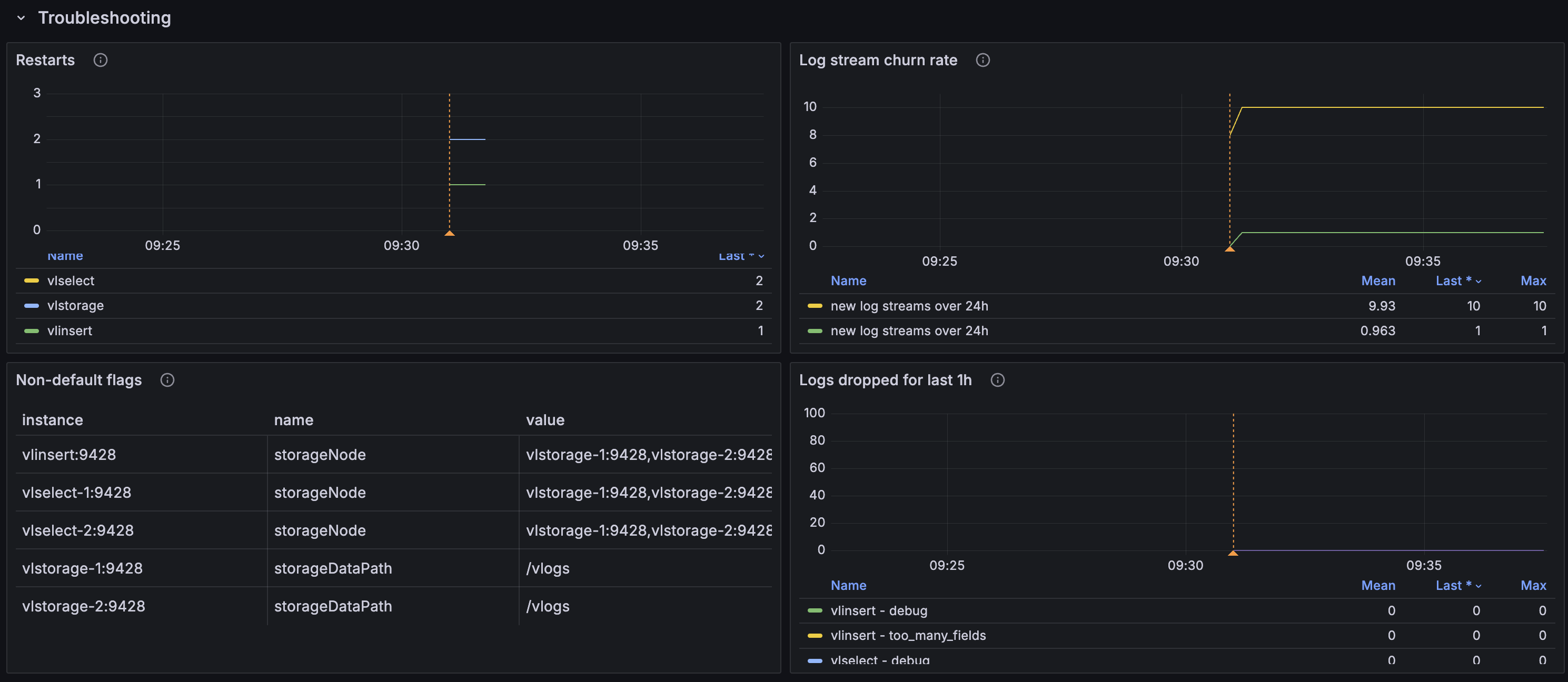Screen dimensions: 1568x682
Task: Click the Non-default flags info icon
Action: [167, 379]
